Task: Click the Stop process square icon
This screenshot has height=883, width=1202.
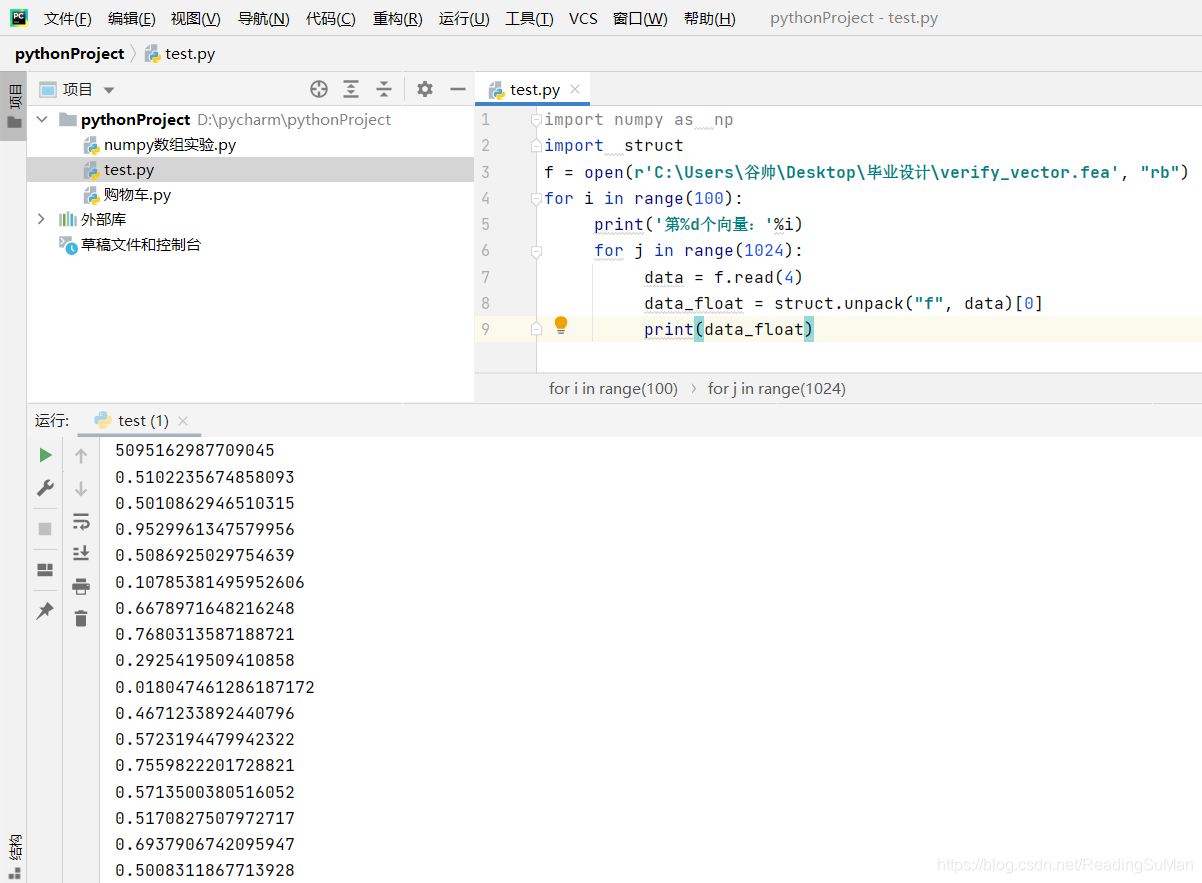Action: [45, 528]
